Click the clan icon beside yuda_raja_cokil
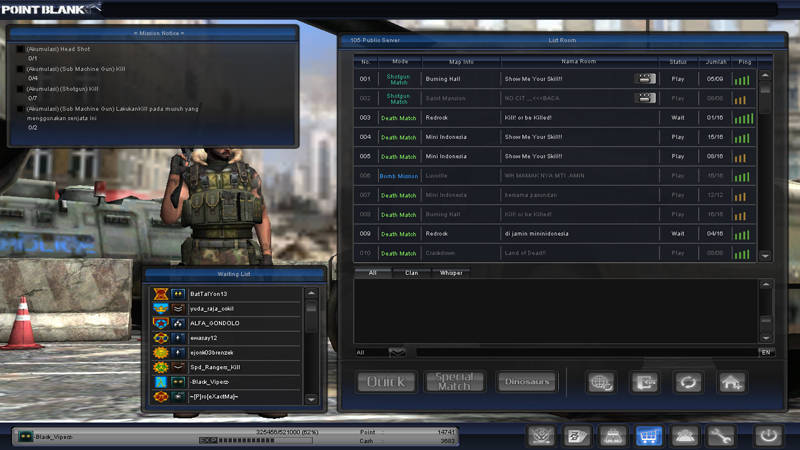 [178, 309]
